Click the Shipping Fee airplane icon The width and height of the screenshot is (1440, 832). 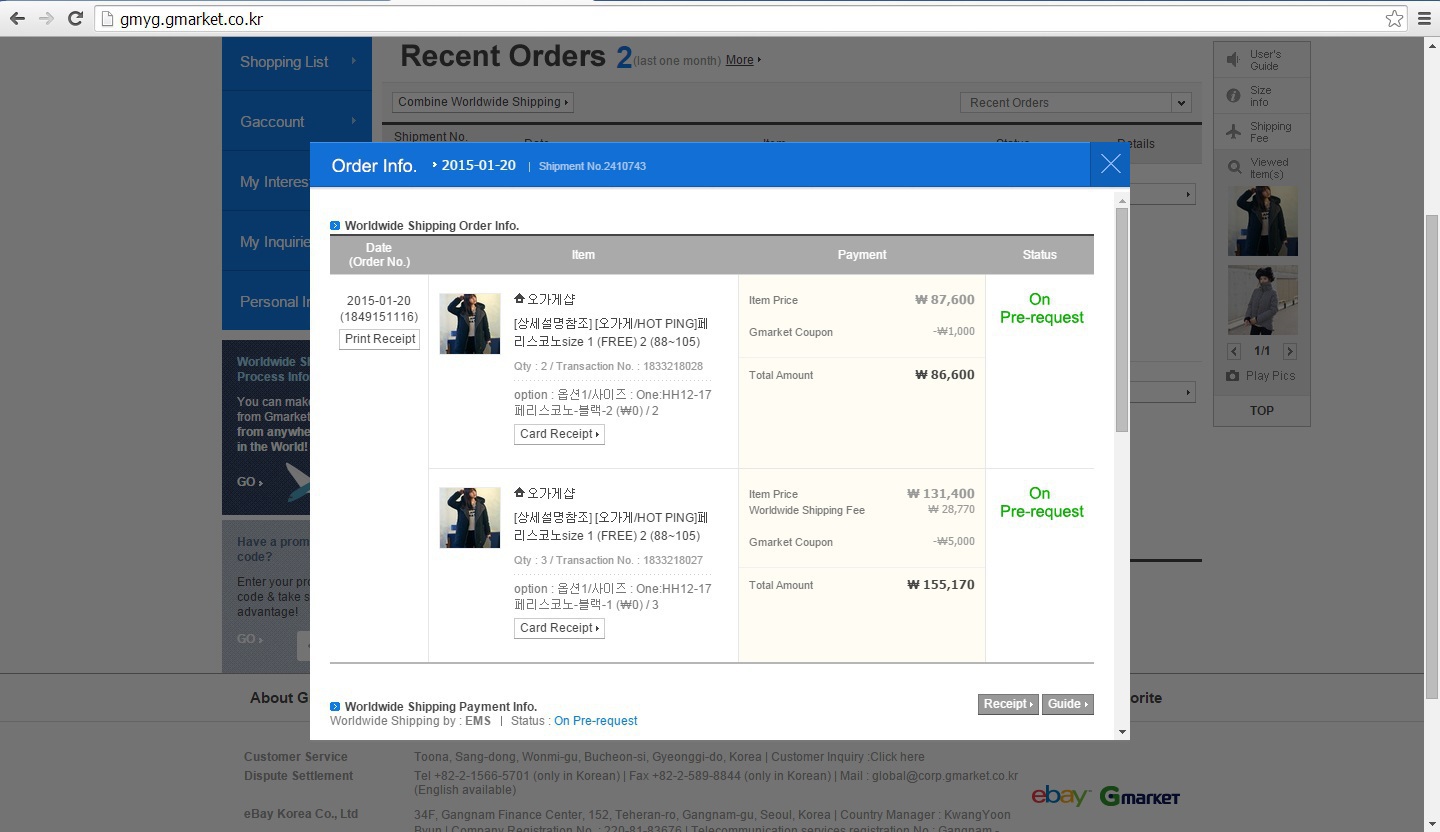(1233, 132)
